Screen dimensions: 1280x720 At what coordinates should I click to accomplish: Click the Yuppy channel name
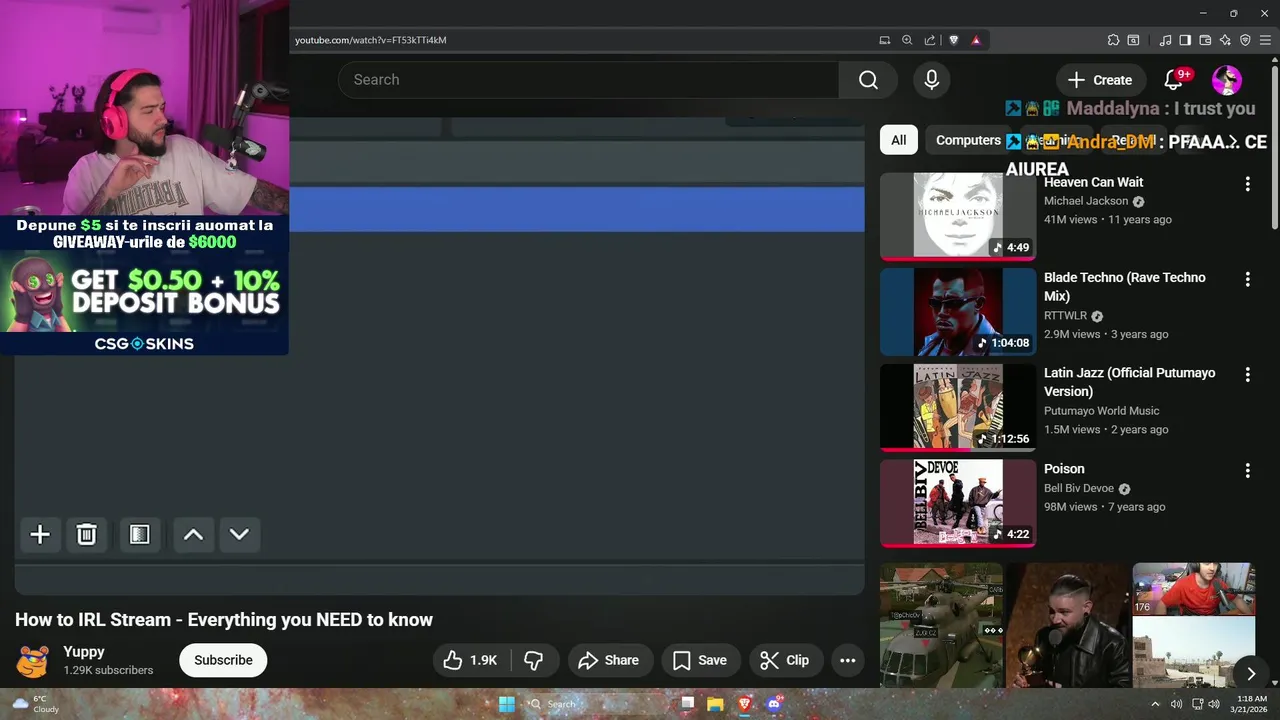84,651
